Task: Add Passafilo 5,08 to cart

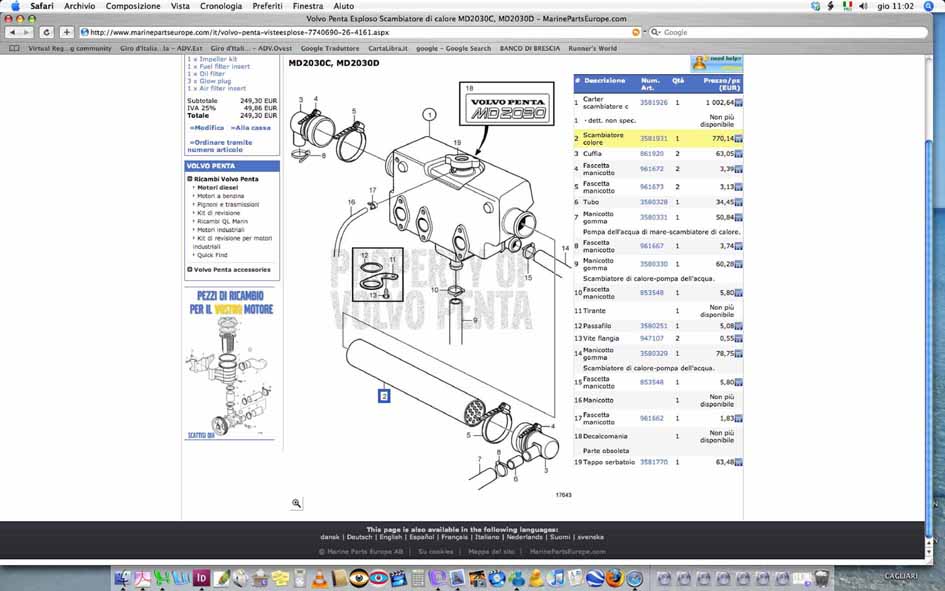Action: [739, 326]
